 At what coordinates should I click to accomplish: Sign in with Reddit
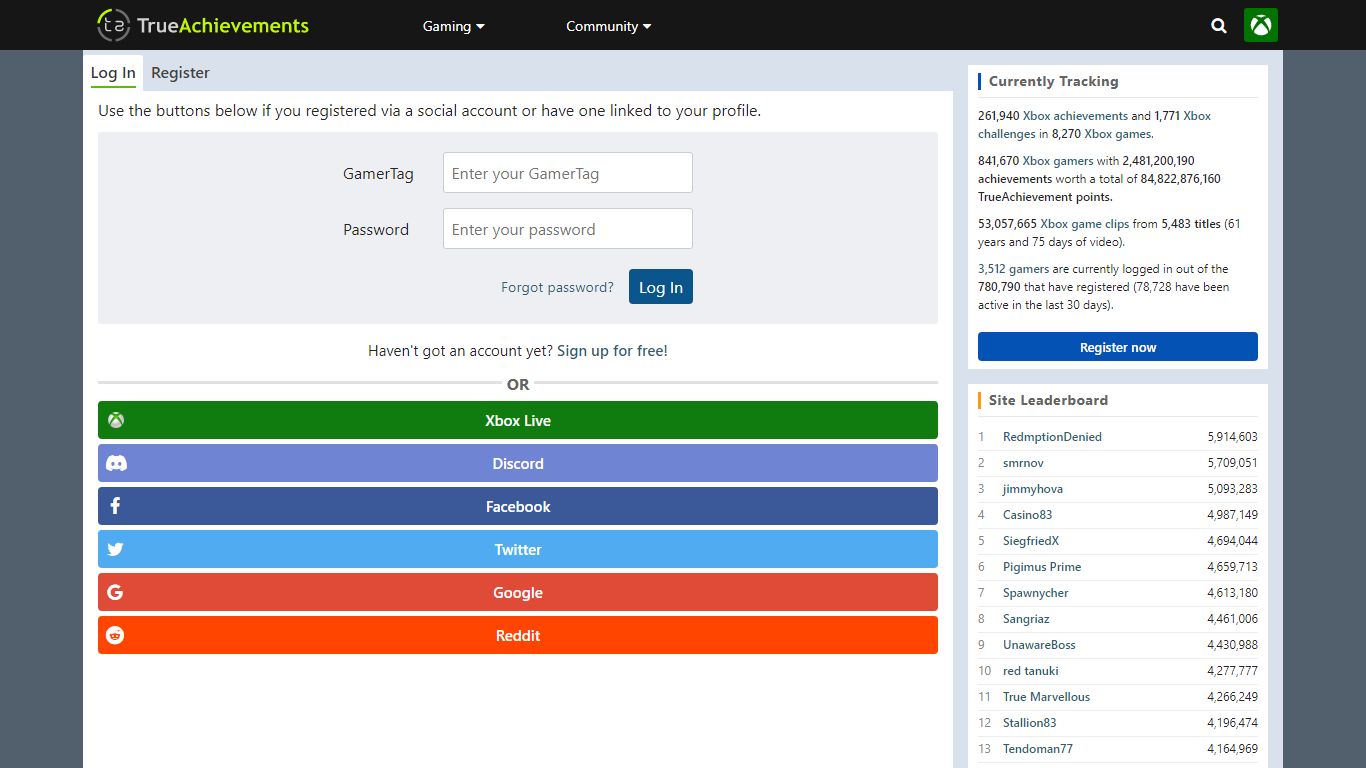pyautogui.click(x=518, y=635)
